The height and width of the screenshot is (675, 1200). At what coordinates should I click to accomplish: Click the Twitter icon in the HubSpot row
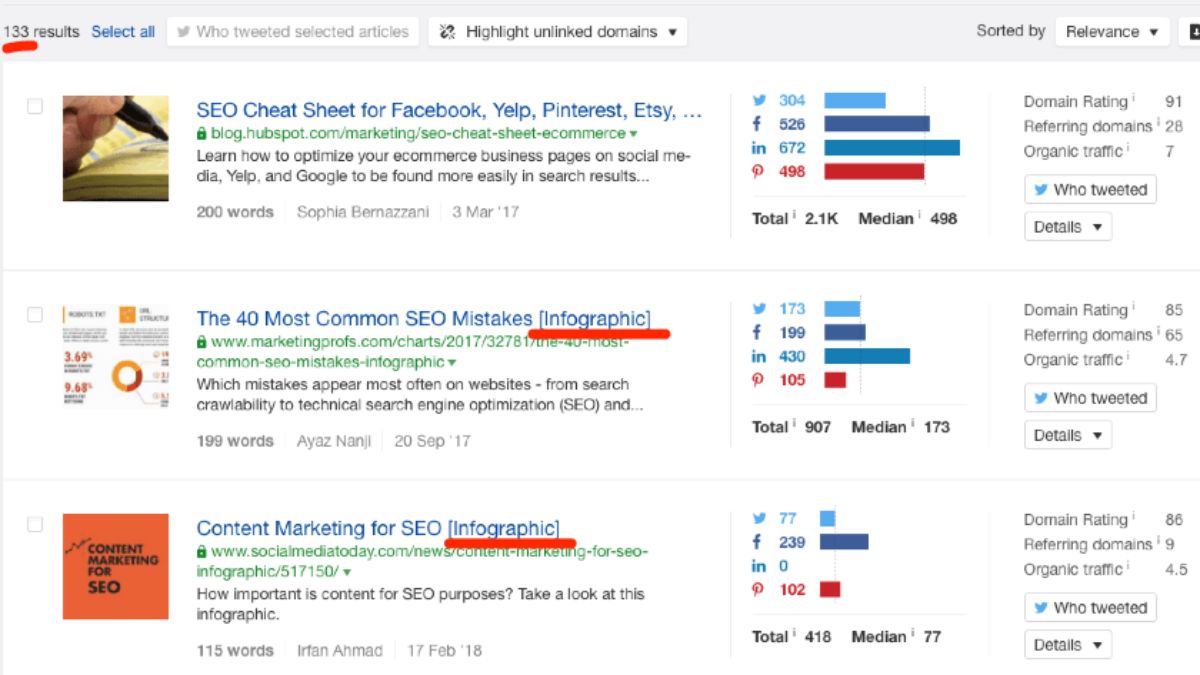[x=759, y=101]
